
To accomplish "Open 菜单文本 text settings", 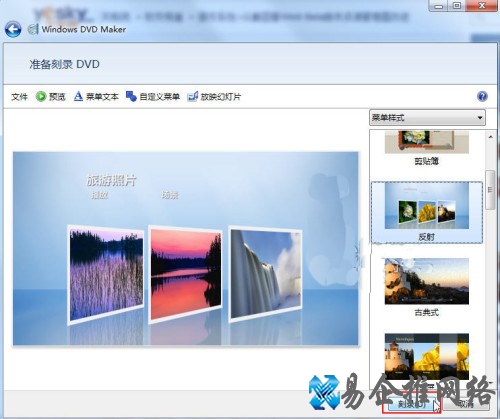I will pyautogui.click(x=96, y=97).
